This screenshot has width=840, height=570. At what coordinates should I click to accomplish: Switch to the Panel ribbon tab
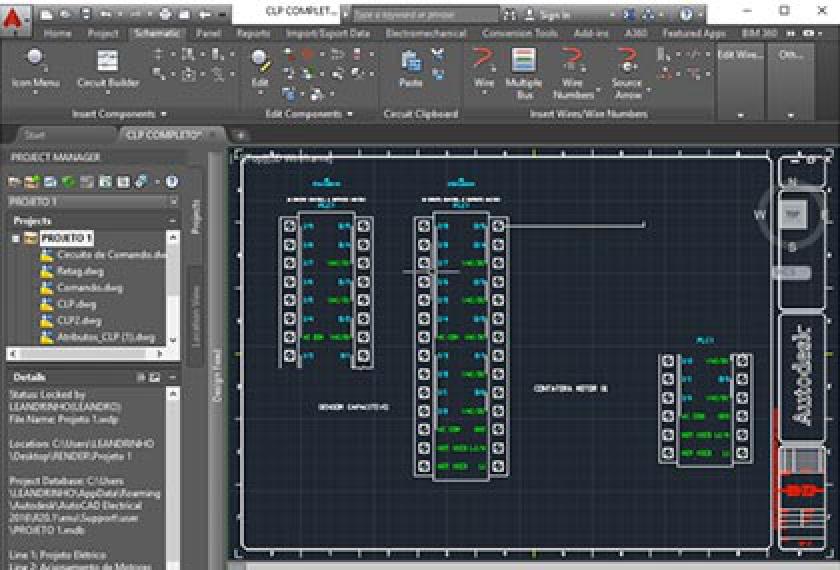click(x=209, y=33)
